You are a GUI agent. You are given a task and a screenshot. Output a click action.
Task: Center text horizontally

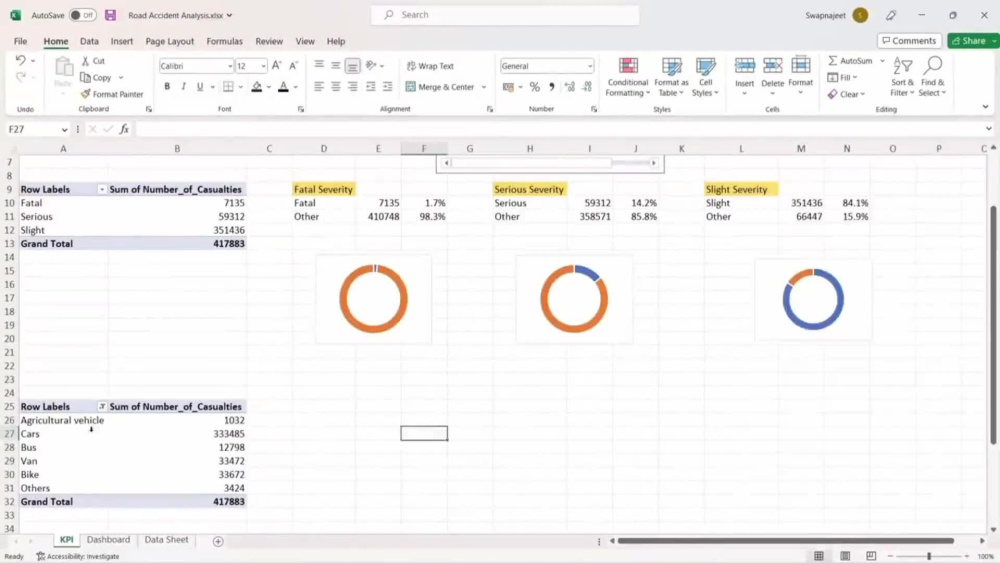(x=335, y=86)
